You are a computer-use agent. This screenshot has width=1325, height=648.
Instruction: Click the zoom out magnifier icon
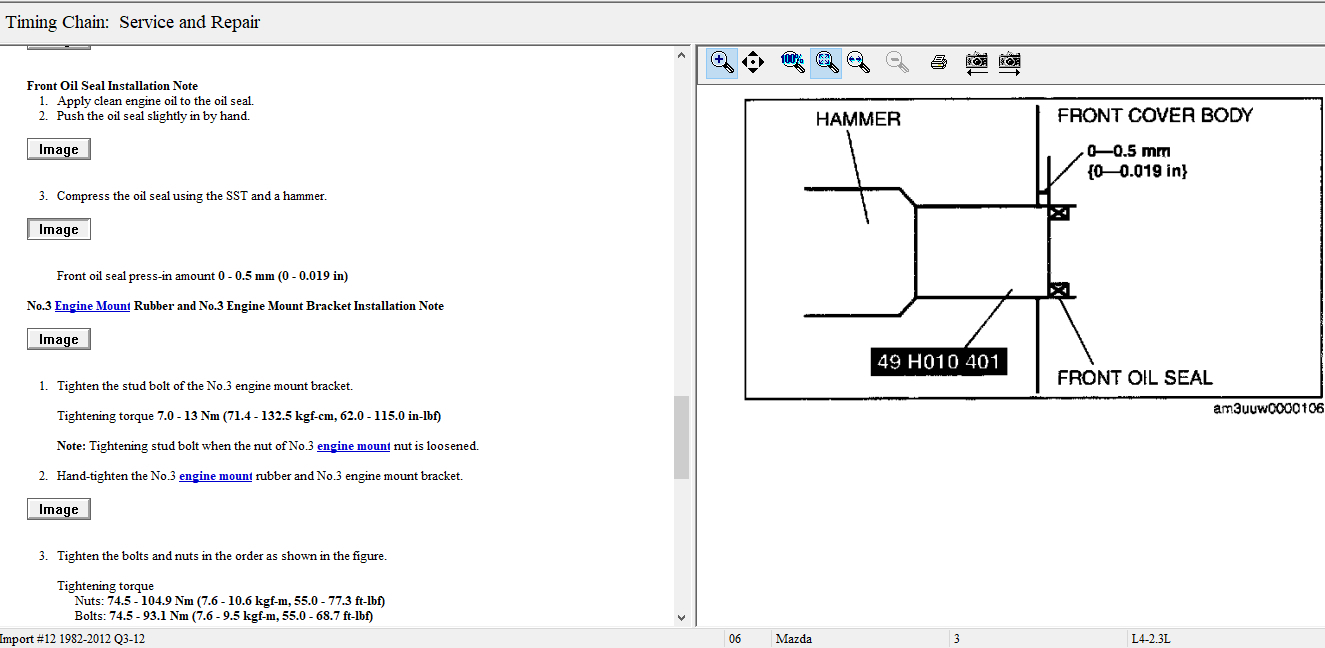pos(898,62)
